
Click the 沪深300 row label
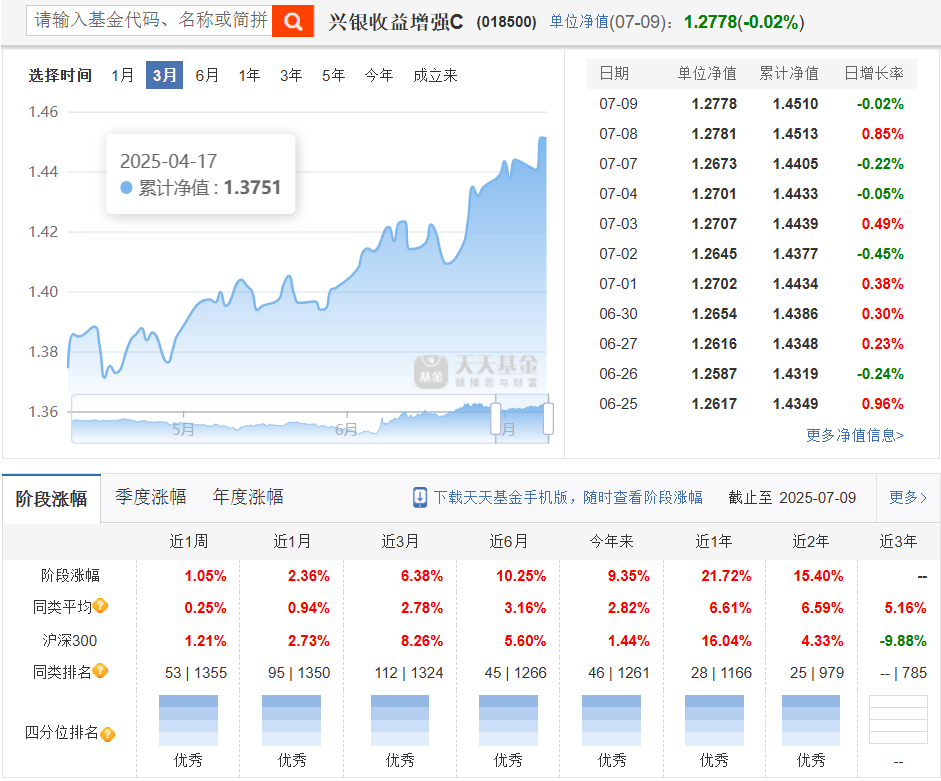pos(70,641)
